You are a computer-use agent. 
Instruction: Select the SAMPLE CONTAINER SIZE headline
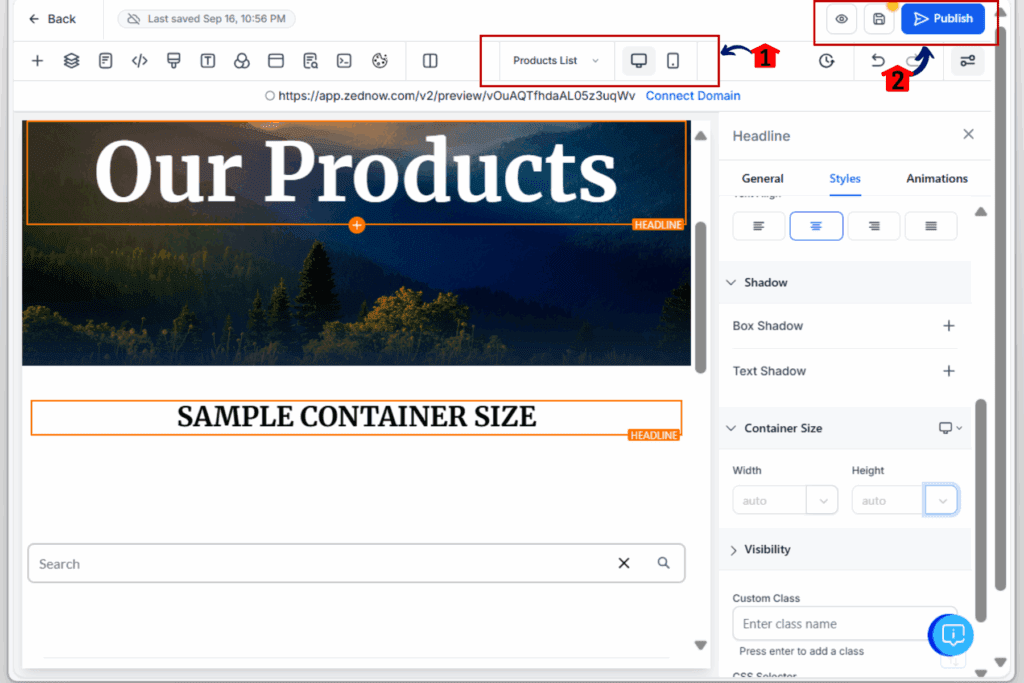[356, 417]
